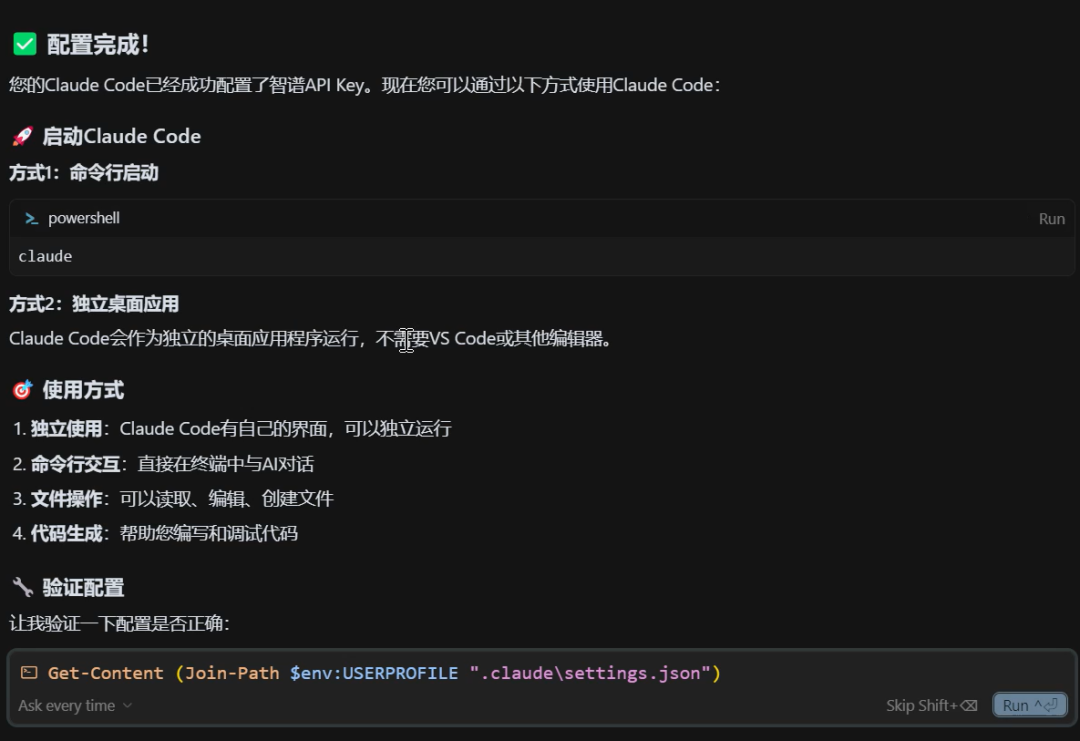The height and width of the screenshot is (741, 1080).
Task: Click the powershell language label
Action: (84, 218)
